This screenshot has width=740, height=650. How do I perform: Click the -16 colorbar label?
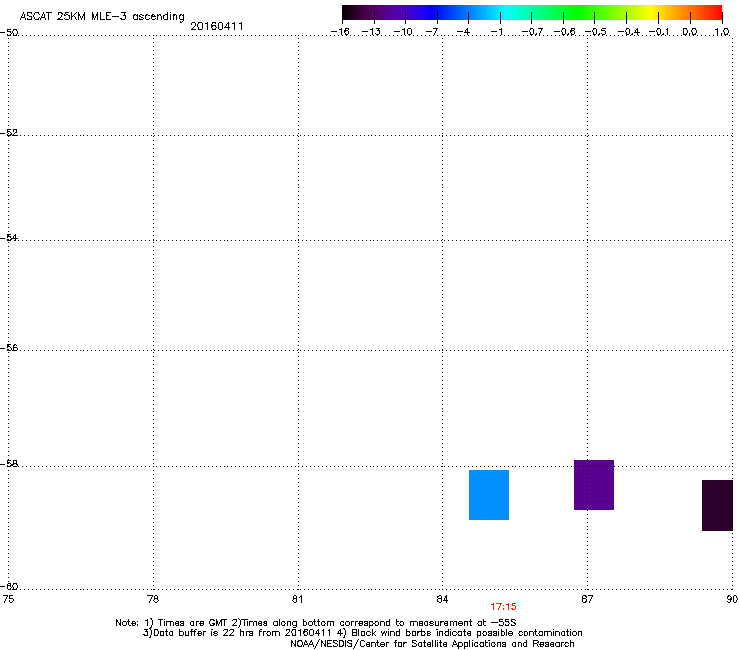(x=340, y=32)
